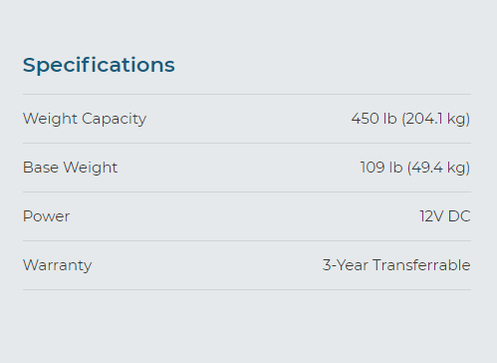Screen dimensions: 497x363
Task: Select the Power row label
Action: [46, 216]
